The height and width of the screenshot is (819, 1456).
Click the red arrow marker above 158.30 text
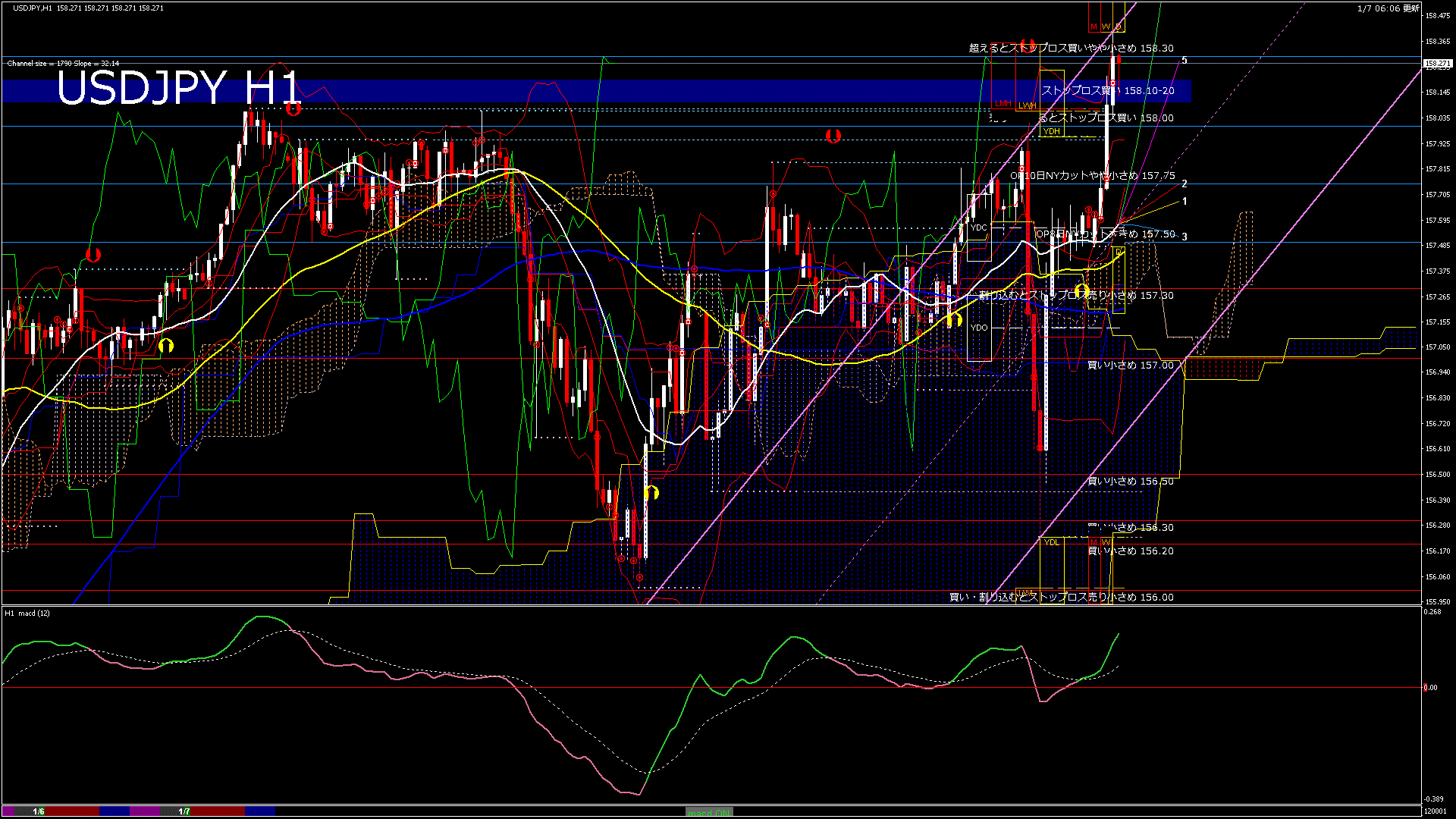coord(1028,45)
